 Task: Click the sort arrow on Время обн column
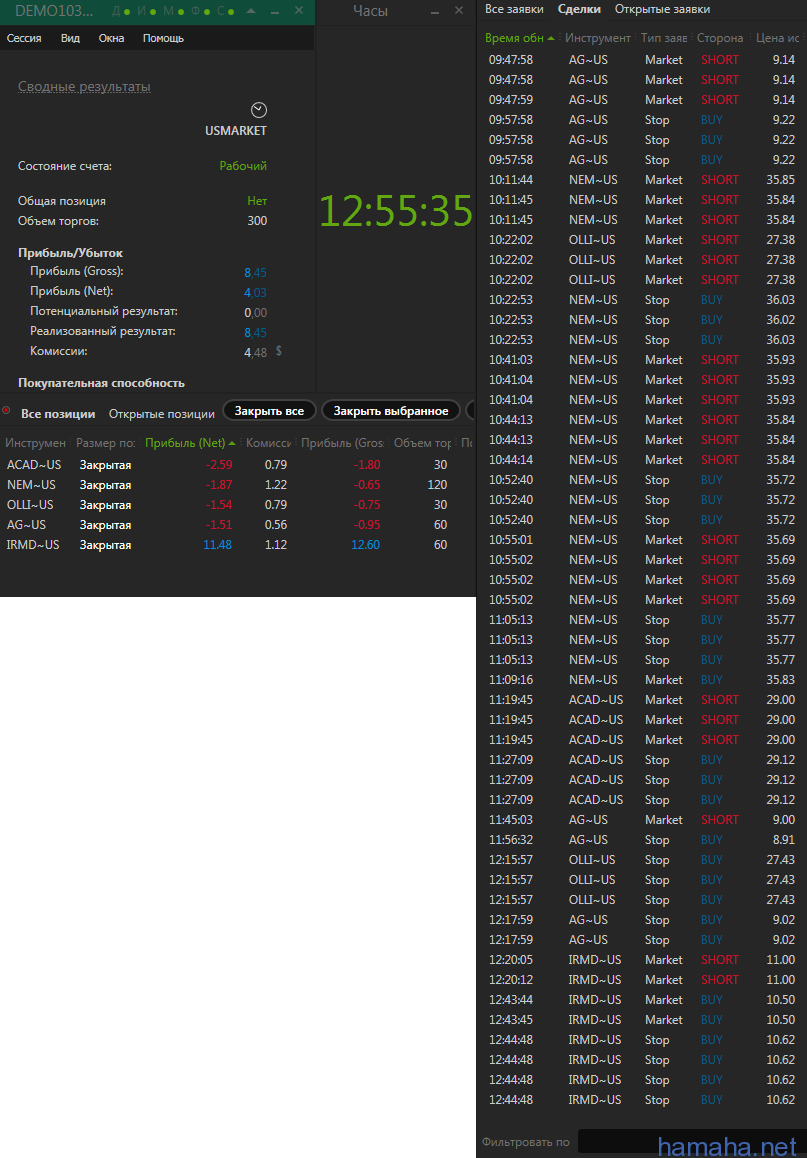coord(551,38)
